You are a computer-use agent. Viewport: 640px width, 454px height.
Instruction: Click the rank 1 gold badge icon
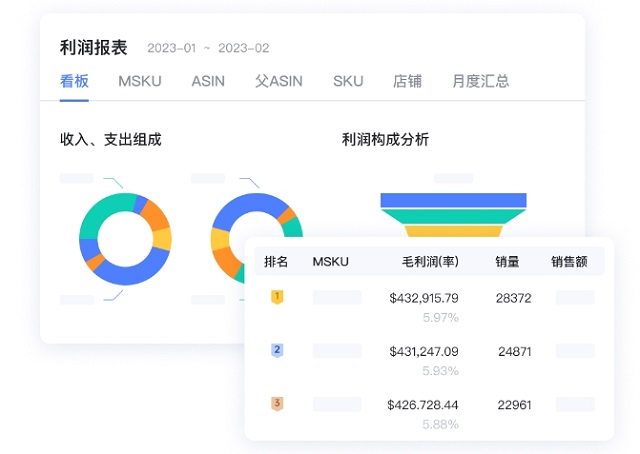click(277, 297)
